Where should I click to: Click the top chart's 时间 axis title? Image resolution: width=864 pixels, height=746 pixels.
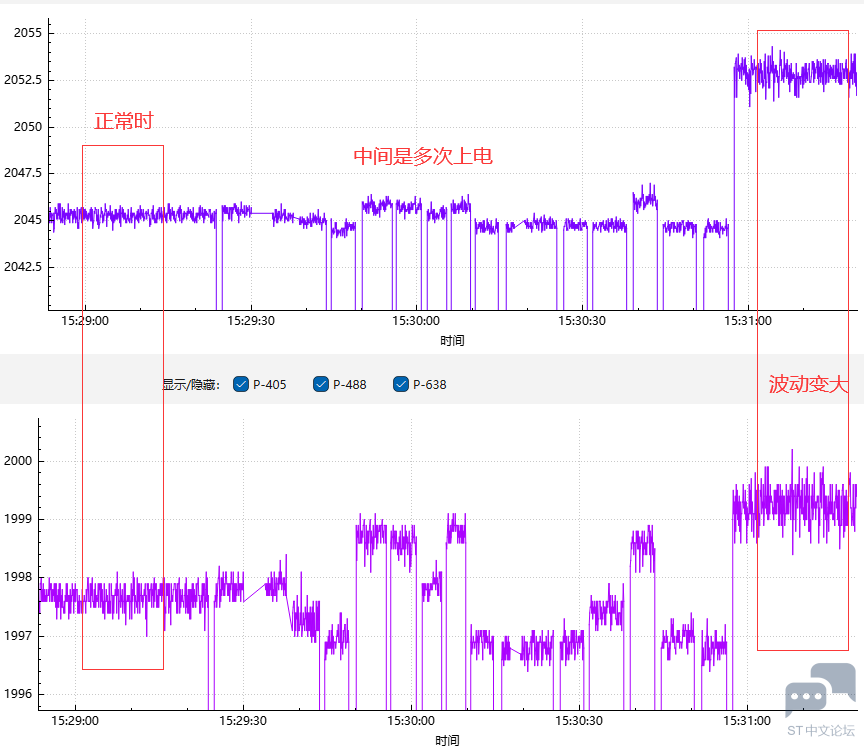coord(452,340)
